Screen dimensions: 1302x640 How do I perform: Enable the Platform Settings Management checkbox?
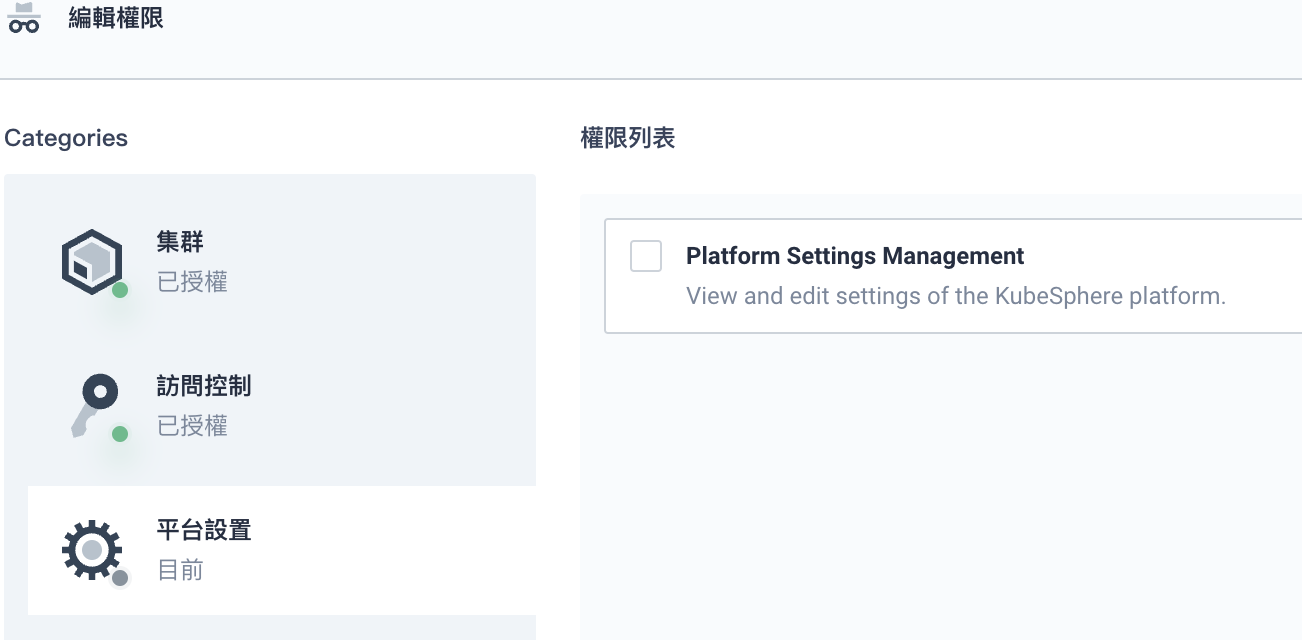click(646, 256)
